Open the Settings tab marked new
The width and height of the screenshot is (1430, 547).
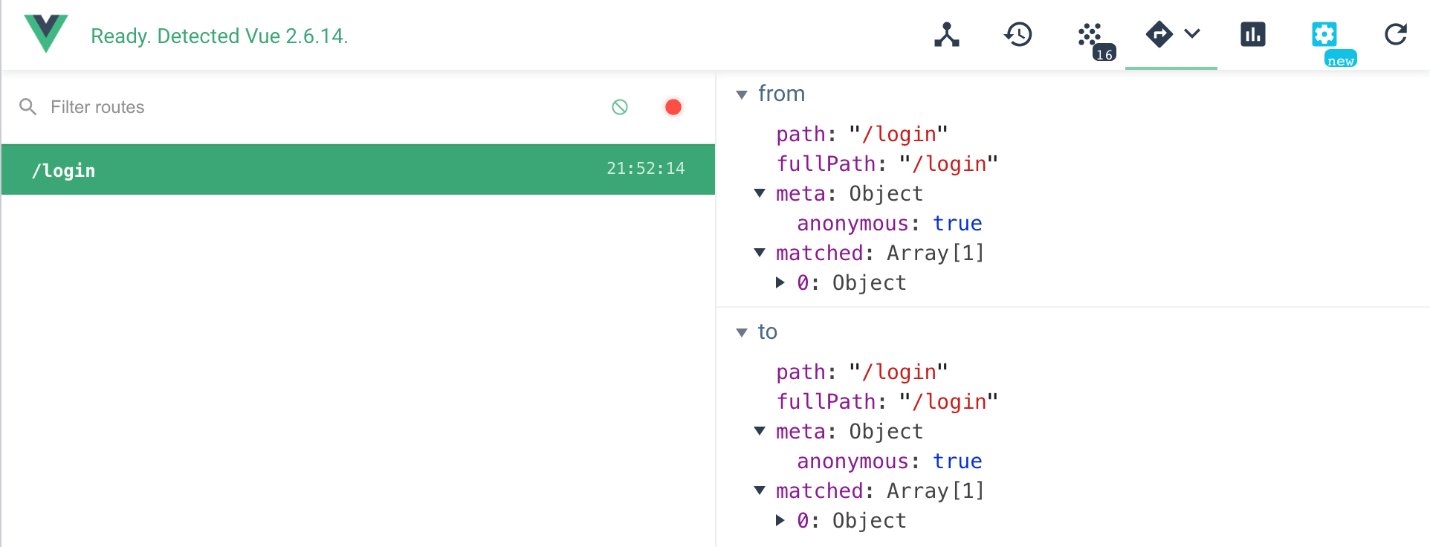pos(1324,35)
